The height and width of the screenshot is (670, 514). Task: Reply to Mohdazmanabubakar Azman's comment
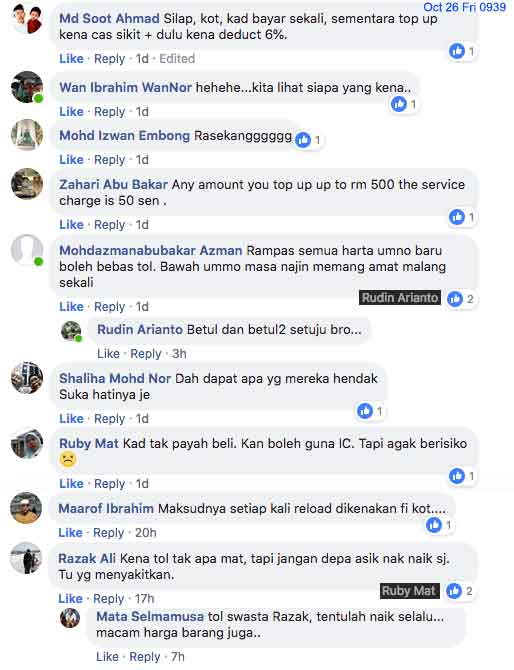[x=109, y=306]
